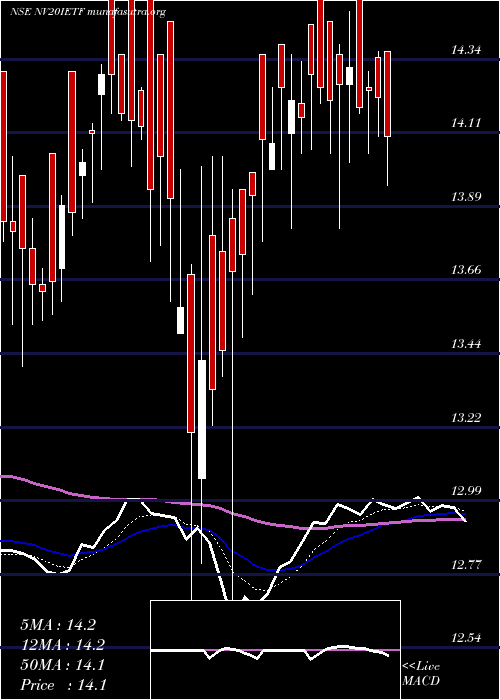Click the 14.11 price axis label
The height and width of the screenshot is (700, 500).
[x=466, y=123]
